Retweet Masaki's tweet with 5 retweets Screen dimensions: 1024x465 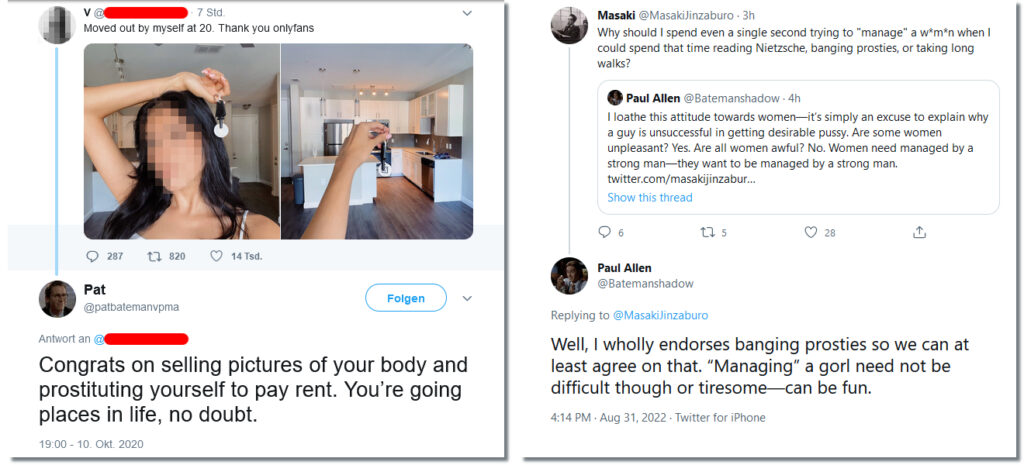[x=707, y=232]
